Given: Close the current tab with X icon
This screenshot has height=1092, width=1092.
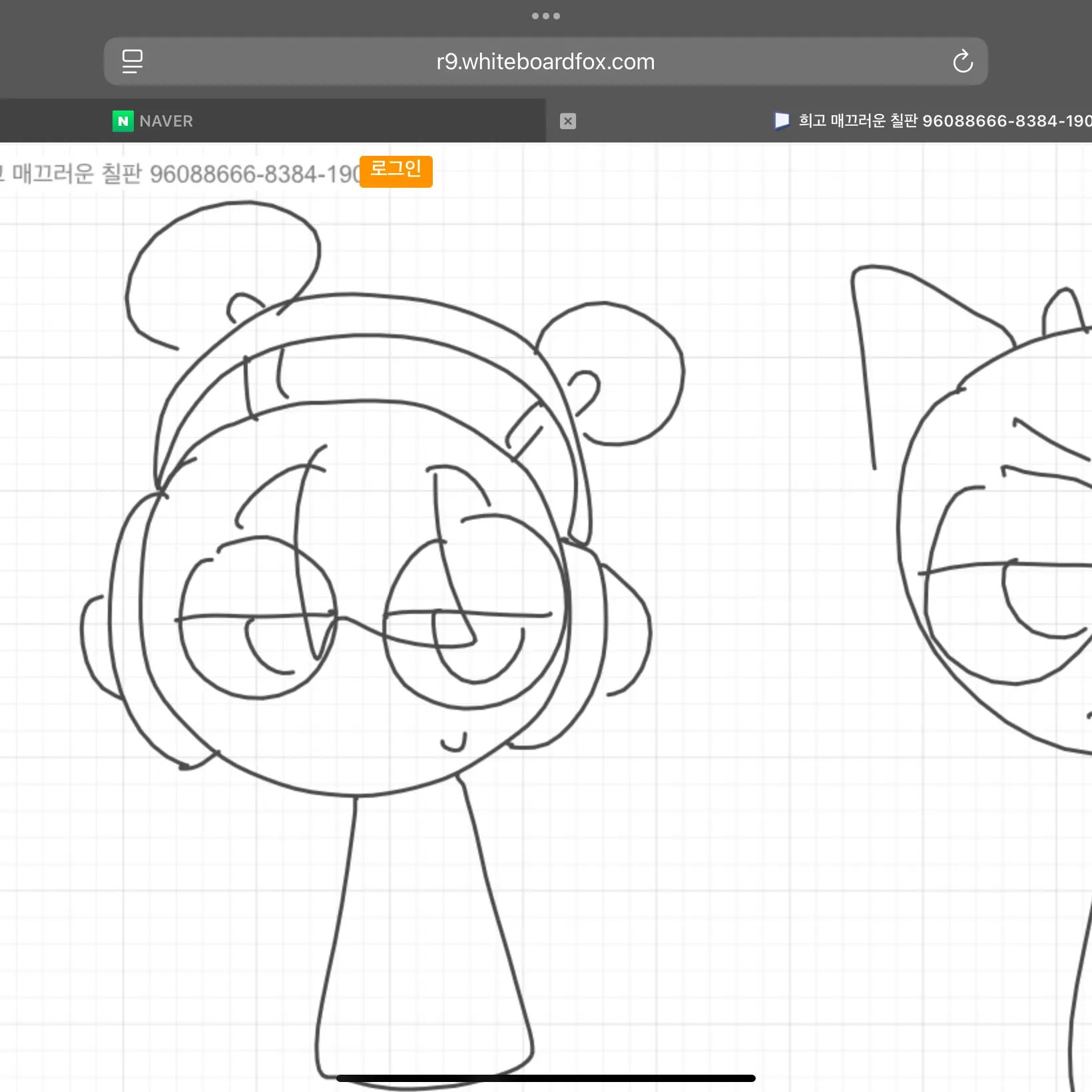Looking at the screenshot, I should (x=568, y=121).
